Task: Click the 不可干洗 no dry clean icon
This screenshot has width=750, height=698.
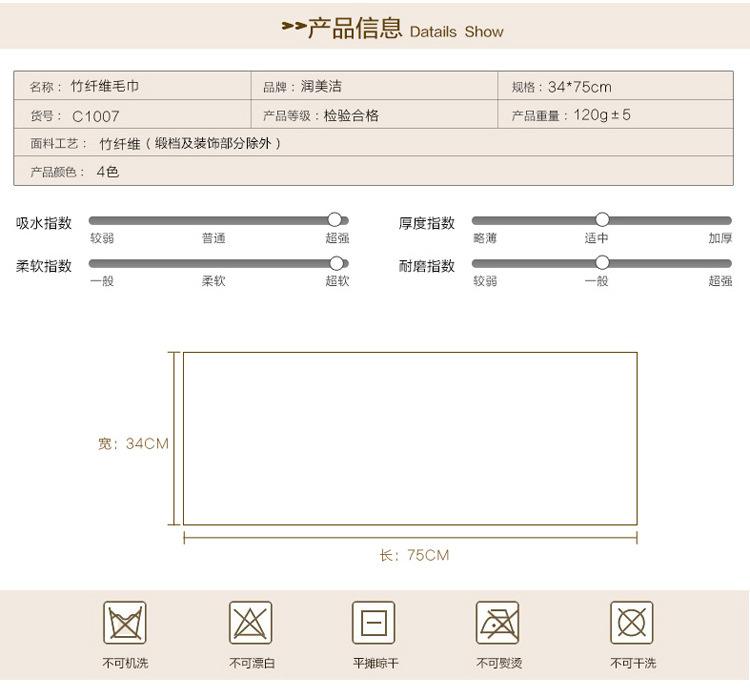Action: pyautogui.click(x=631, y=622)
